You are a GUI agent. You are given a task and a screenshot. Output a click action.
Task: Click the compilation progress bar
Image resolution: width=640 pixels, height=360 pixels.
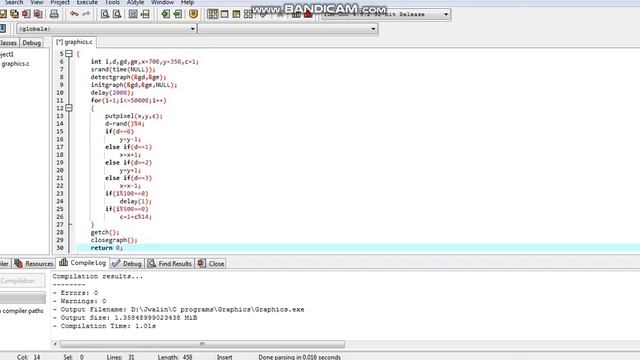22,298
